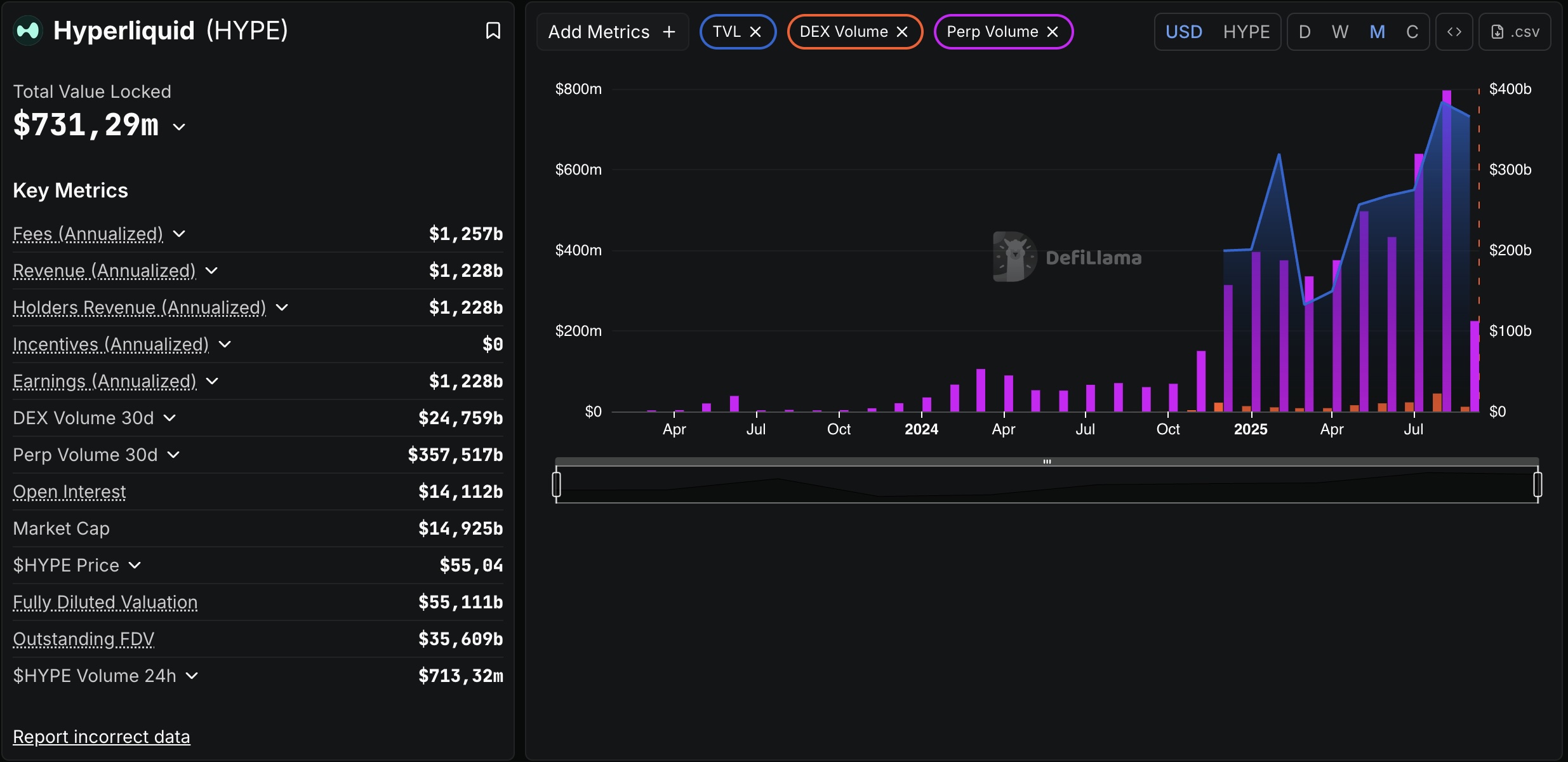1568x762 pixels.
Task: Switch chart to weekly interval W
Action: point(1339,32)
